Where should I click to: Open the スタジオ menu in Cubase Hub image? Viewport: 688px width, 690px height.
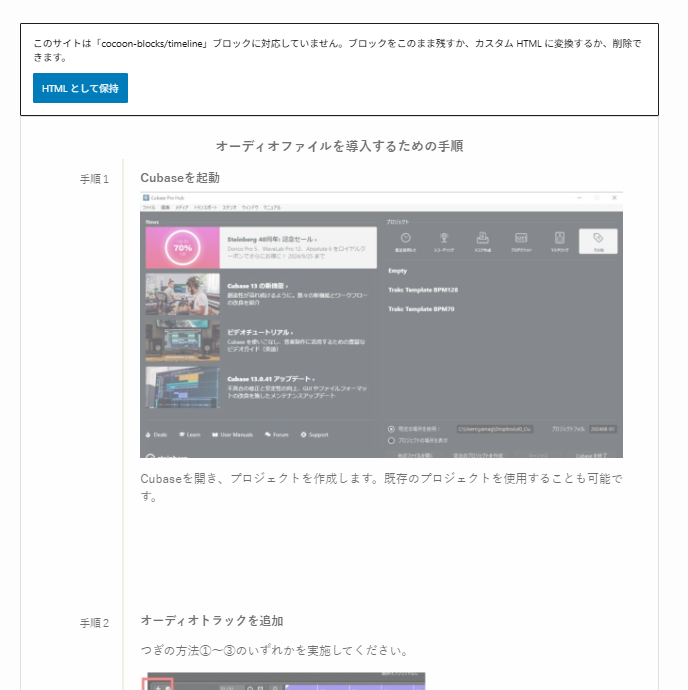229,207
